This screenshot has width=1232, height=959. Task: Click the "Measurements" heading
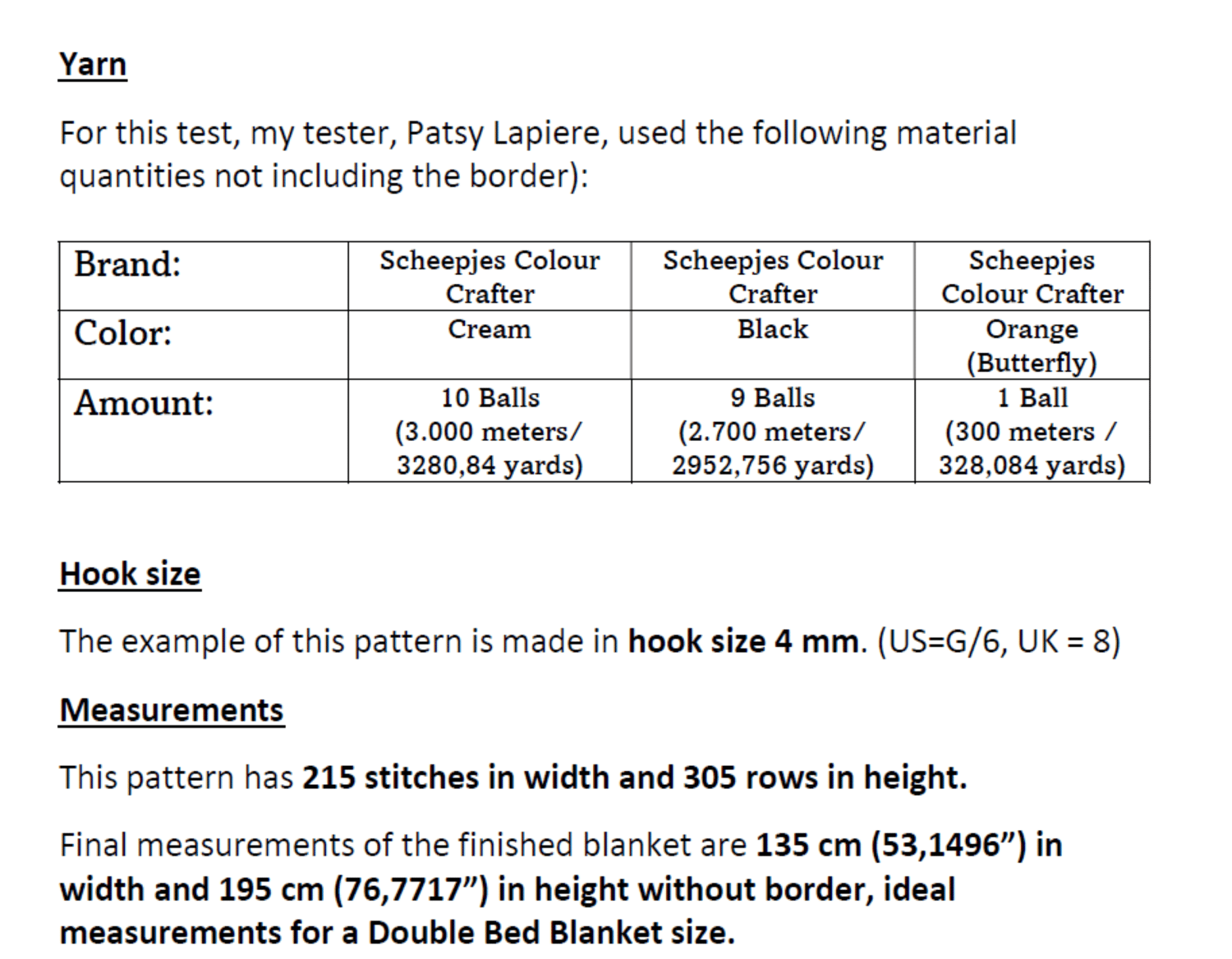[x=172, y=710]
